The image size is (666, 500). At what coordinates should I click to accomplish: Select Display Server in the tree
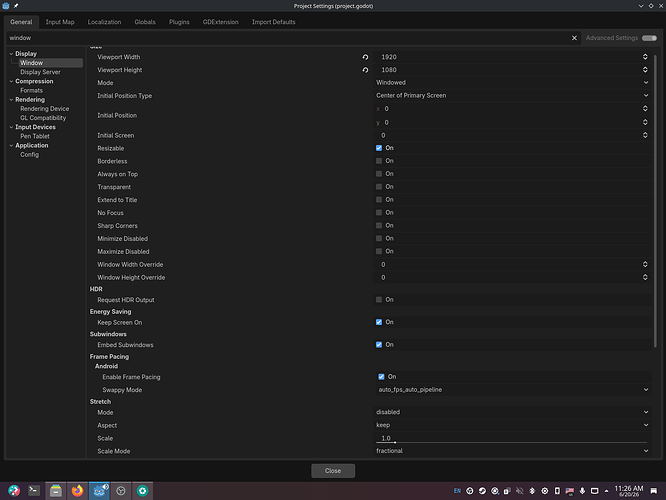[x=40, y=72]
